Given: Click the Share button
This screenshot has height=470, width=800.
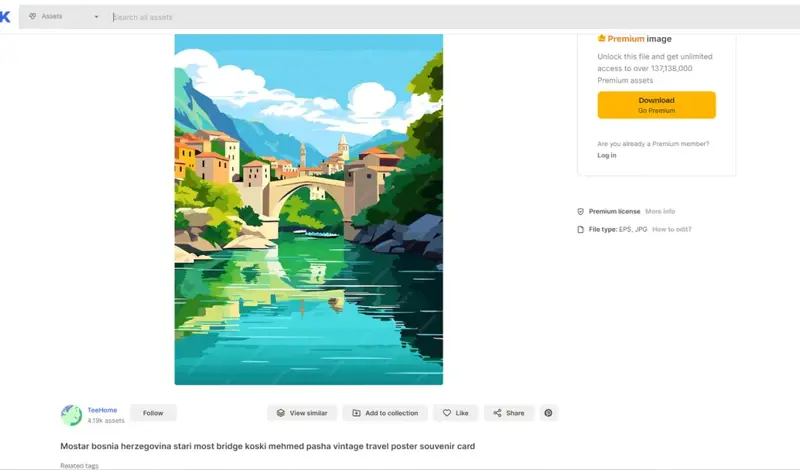Looking at the screenshot, I should tap(509, 413).
